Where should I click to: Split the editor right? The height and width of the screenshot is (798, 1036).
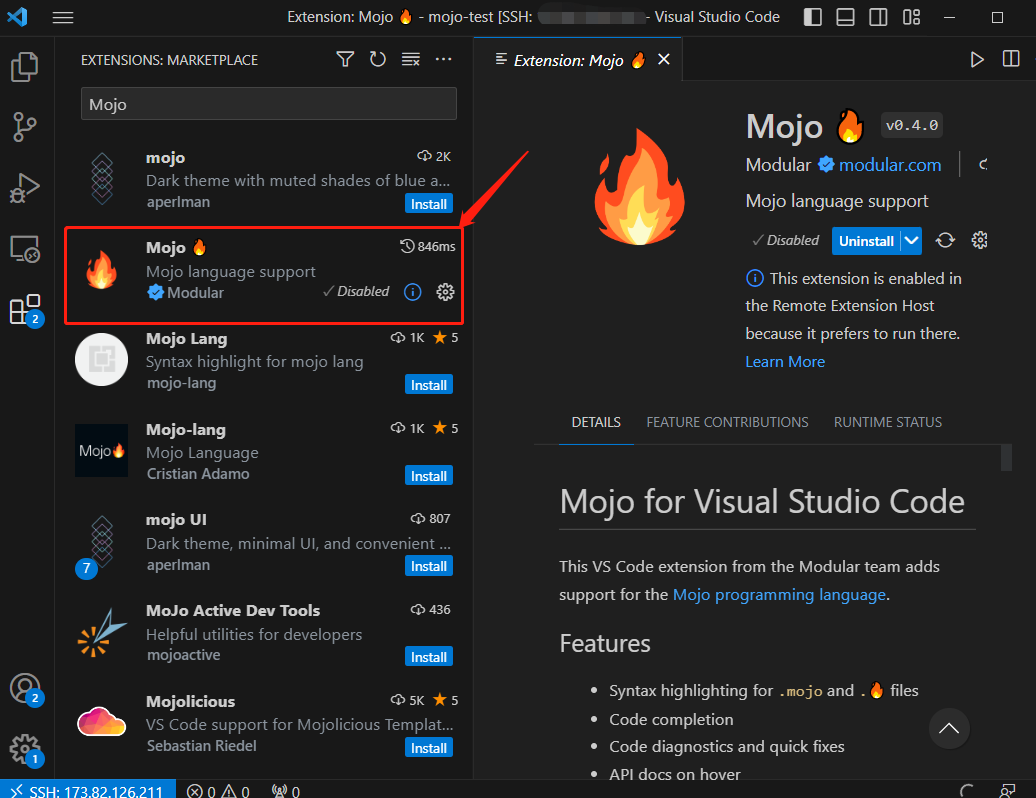click(1011, 59)
